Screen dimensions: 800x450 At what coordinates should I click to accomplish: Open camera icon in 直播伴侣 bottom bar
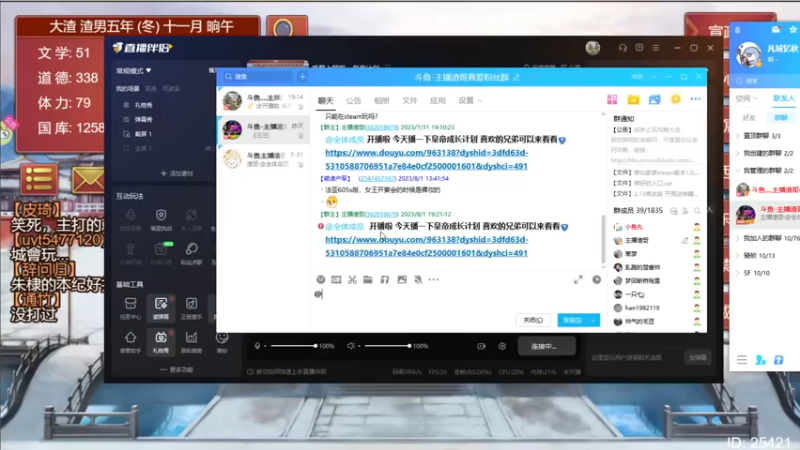[x=481, y=346]
